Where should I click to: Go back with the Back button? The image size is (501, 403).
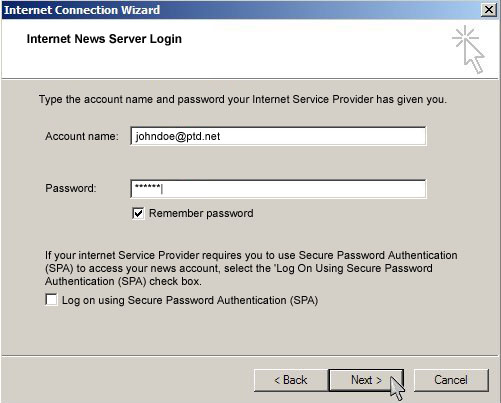click(291, 380)
